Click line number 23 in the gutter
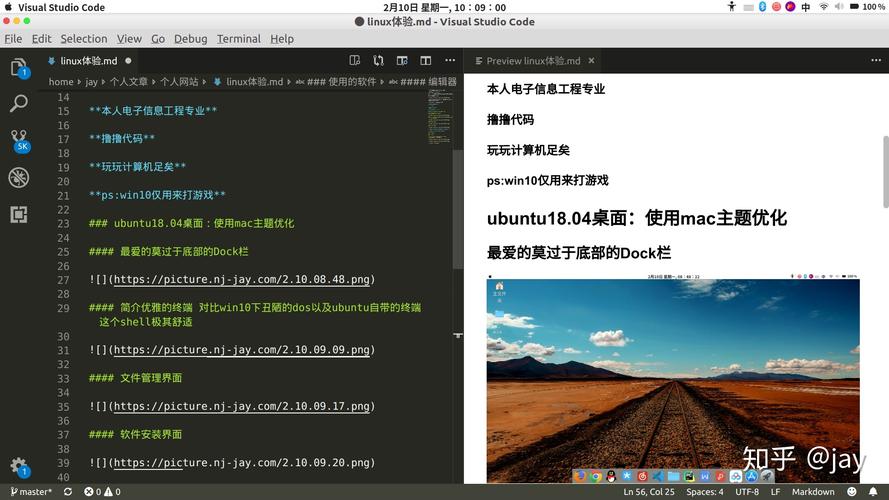Screen dimensions: 889x500 63,223
